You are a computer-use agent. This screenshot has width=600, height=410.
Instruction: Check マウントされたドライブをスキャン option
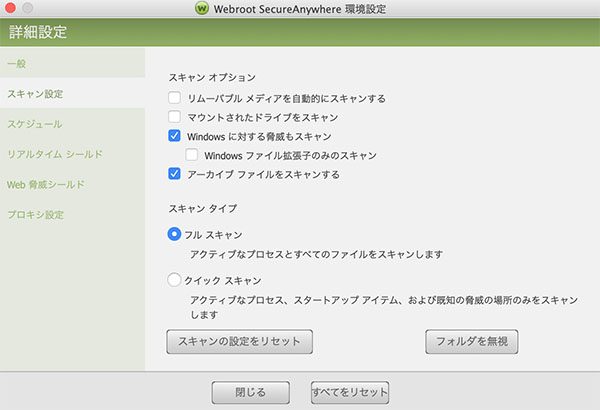(x=174, y=117)
